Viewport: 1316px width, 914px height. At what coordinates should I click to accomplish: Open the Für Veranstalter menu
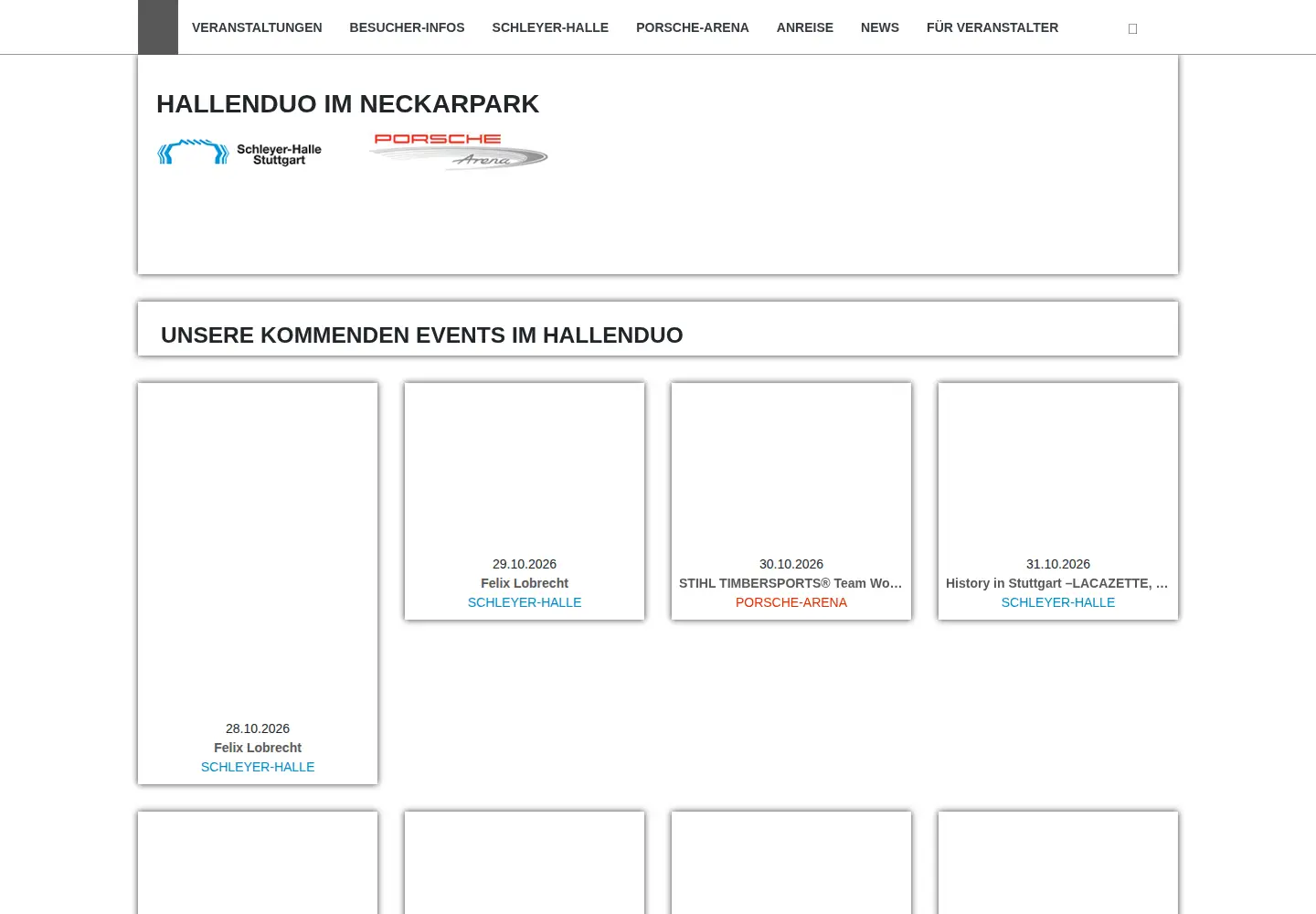point(992,27)
